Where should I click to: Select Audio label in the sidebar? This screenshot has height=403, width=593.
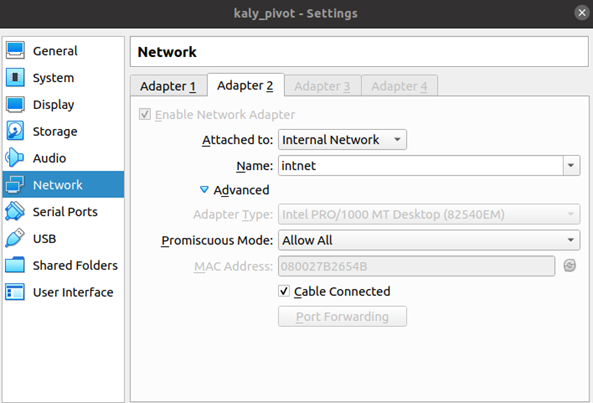point(49,158)
